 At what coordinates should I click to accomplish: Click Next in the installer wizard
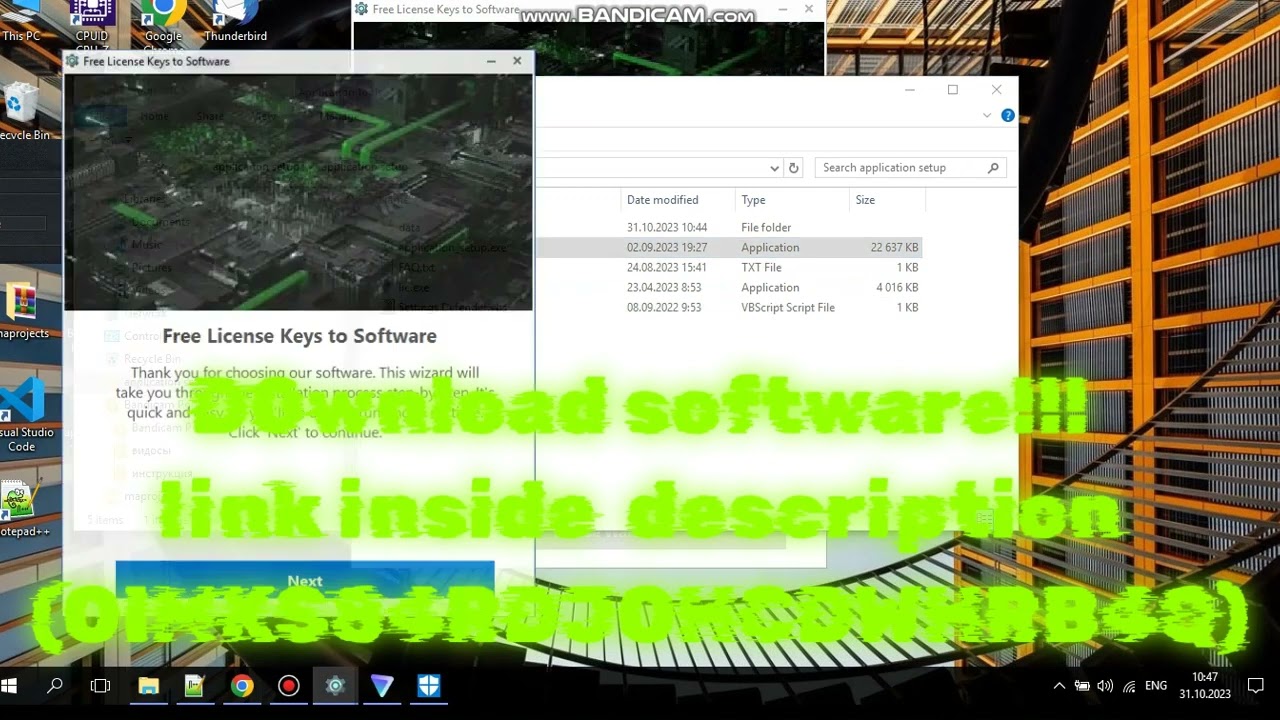click(x=305, y=581)
